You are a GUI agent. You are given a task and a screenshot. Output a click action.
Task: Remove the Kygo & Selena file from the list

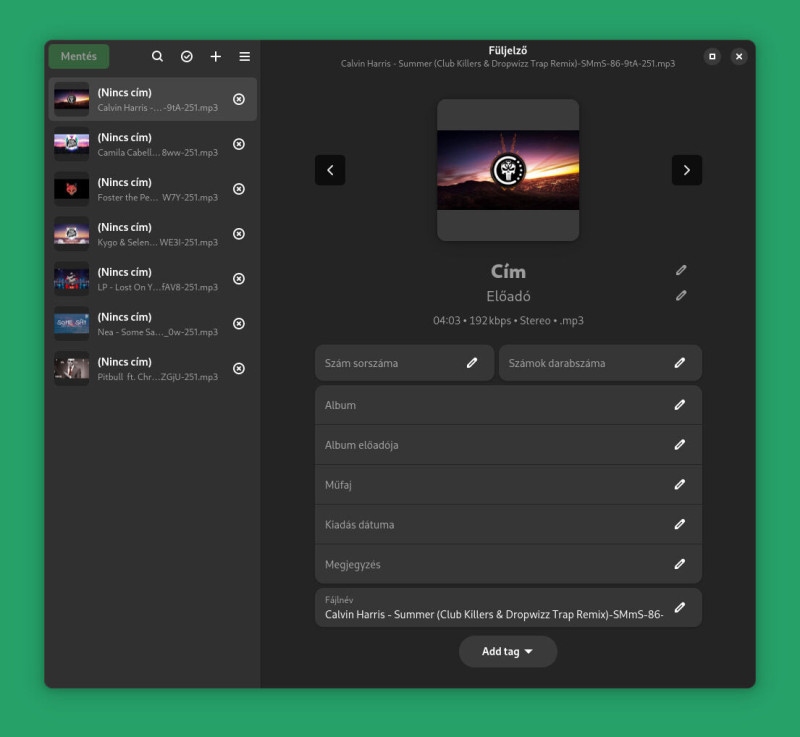(239, 234)
